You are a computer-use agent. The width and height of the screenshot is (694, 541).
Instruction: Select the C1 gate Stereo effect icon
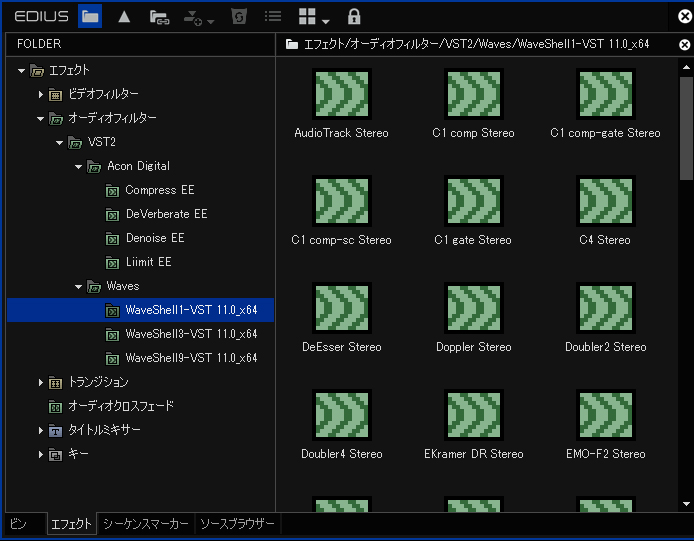point(474,201)
